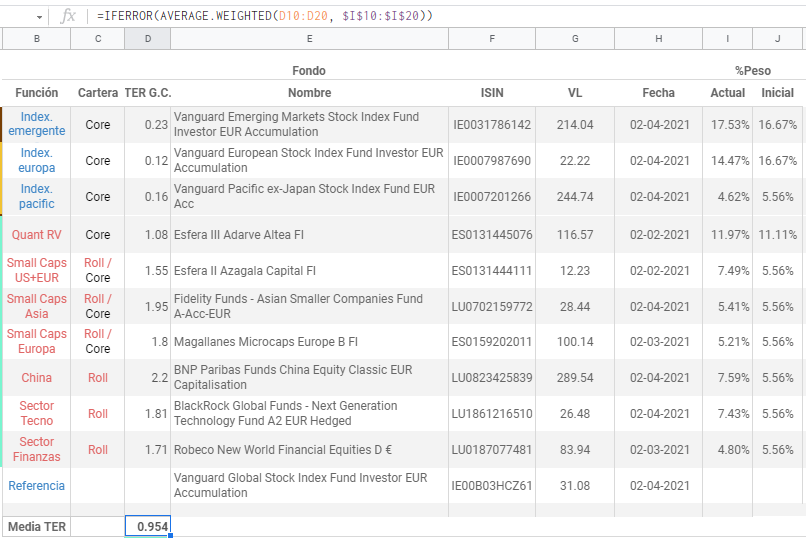Click the Index. emergente link cell
This screenshot has width=806, height=538.
point(37,124)
